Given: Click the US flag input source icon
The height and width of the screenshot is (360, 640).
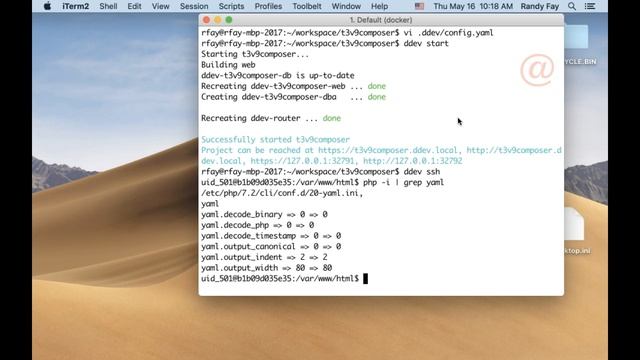Looking at the screenshot, I should pyautogui.click(x=419, y=7).
